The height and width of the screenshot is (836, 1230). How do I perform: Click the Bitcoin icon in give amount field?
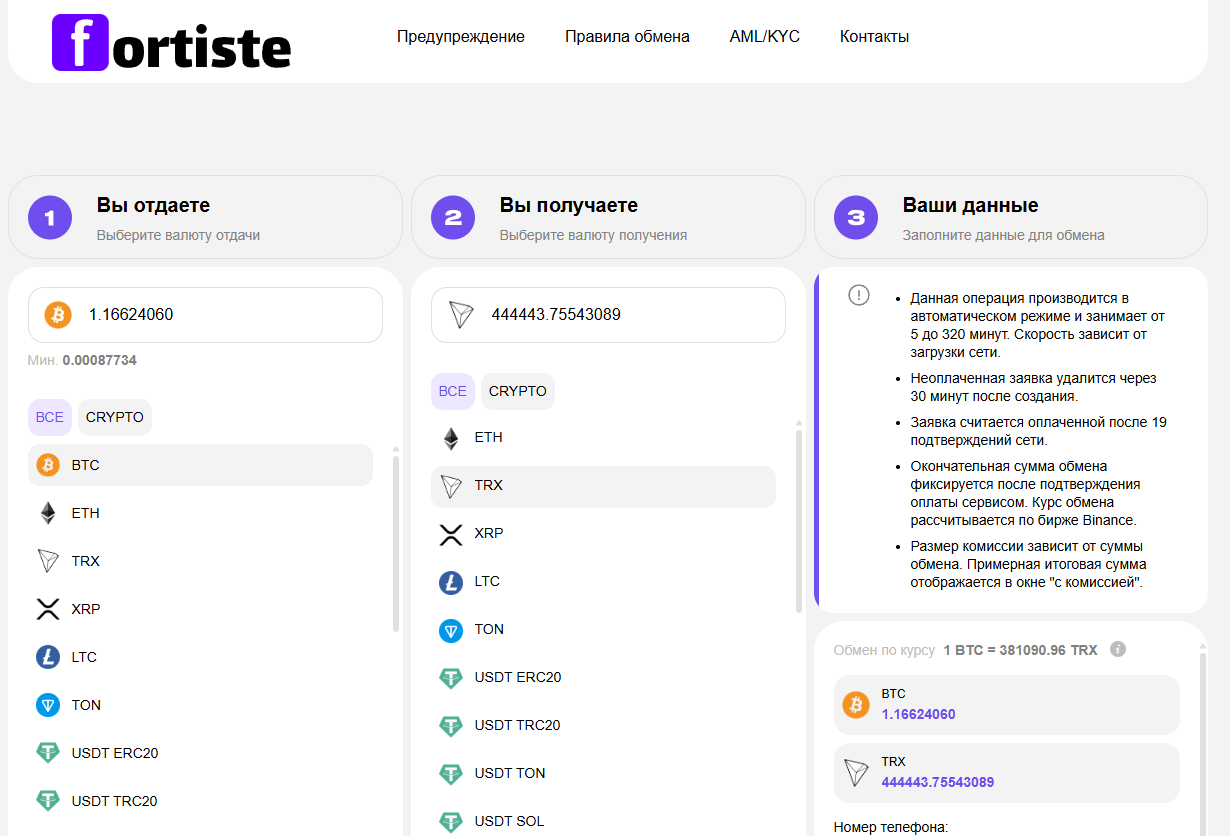[x=58, y=315]
